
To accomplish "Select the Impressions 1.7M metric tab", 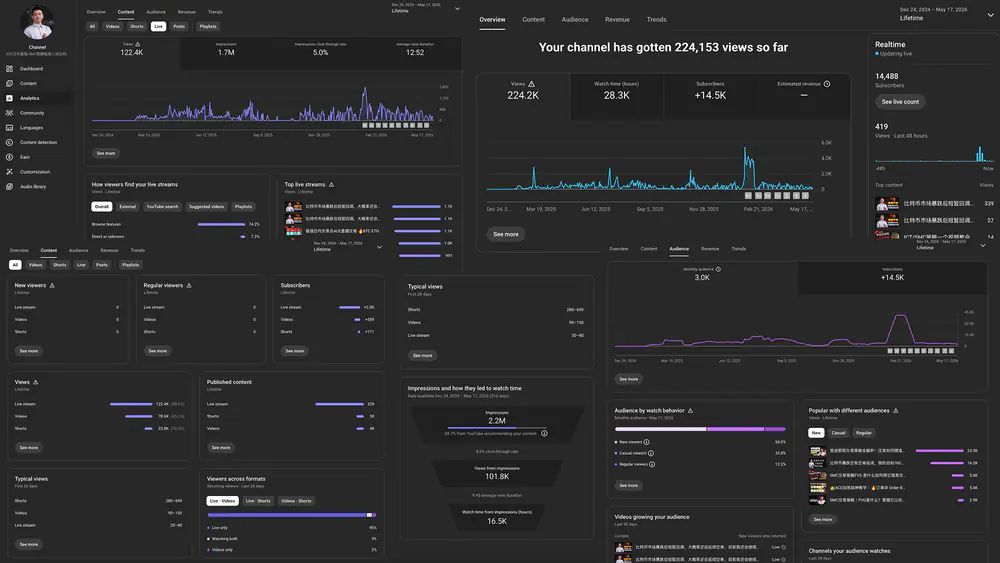I will point(226,54).
